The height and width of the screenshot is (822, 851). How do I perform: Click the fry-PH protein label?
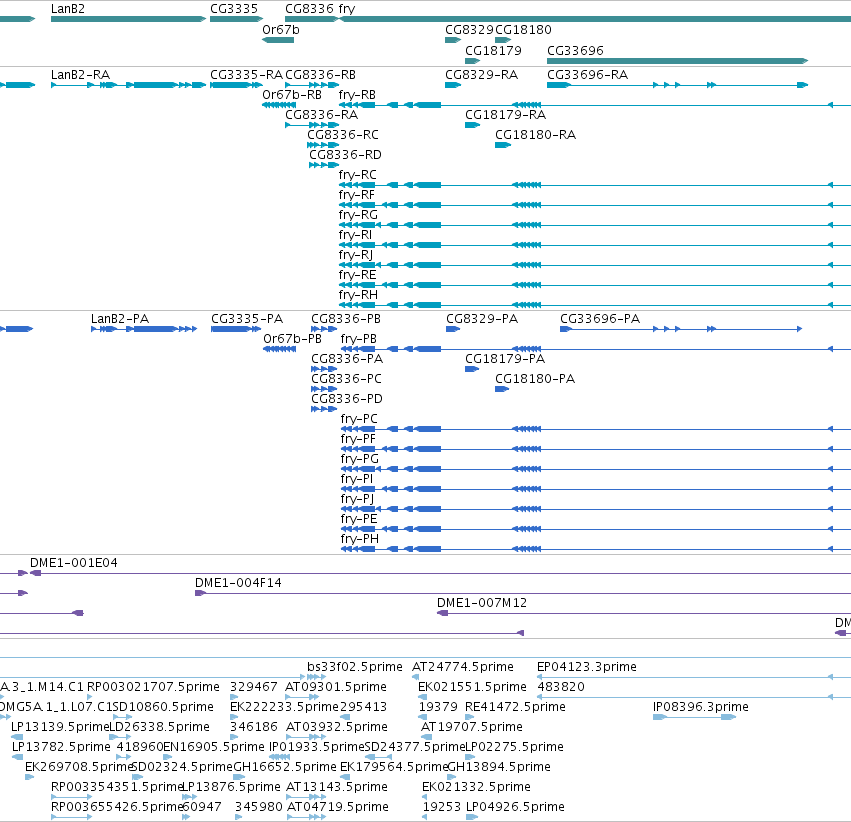[x=360, y=539]
